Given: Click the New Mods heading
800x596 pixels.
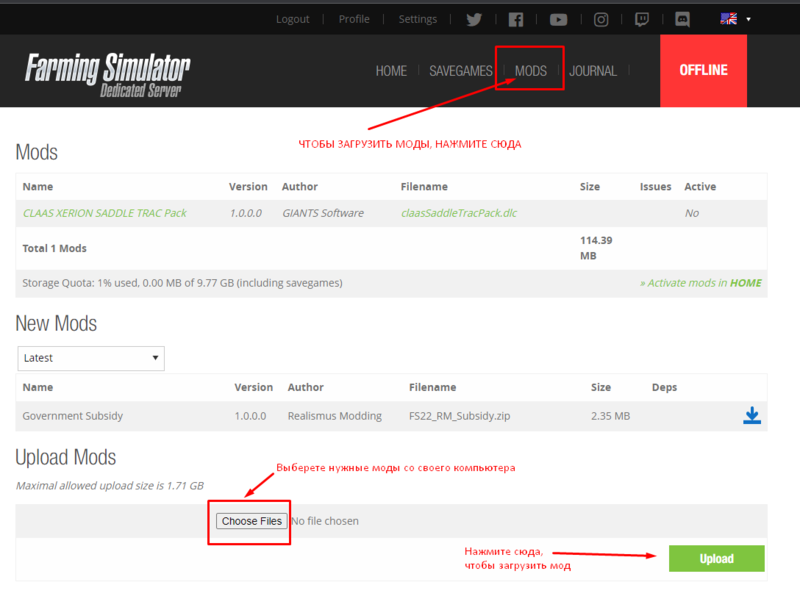Looking at the screenshot, I should (x=56, y=324).
